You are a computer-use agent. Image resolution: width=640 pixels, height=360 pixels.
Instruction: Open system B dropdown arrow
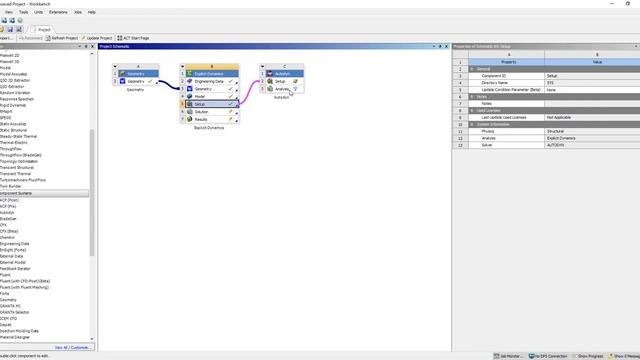(182, 66)
